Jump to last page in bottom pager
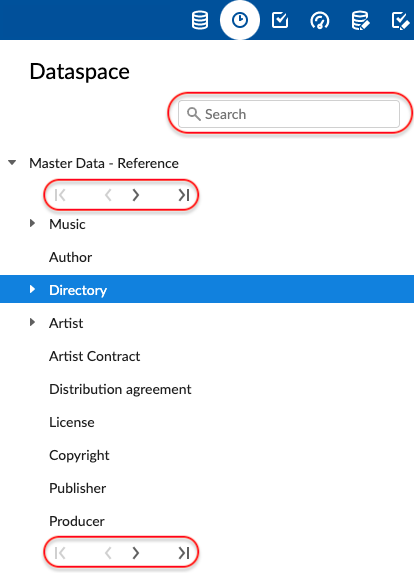Screen dimensions: 414x581 (184, 553)
